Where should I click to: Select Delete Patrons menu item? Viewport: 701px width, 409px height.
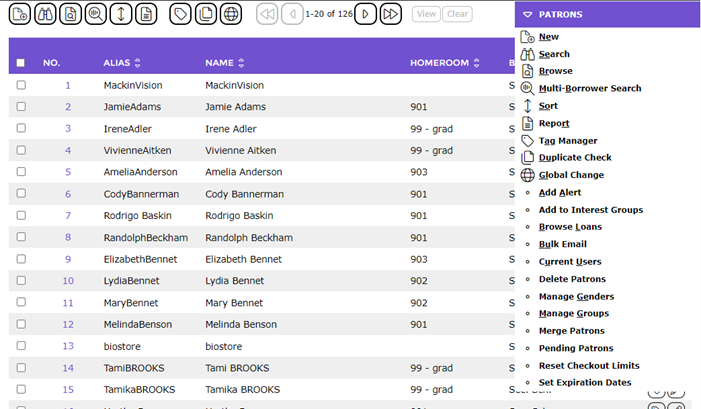coord(572,279)
